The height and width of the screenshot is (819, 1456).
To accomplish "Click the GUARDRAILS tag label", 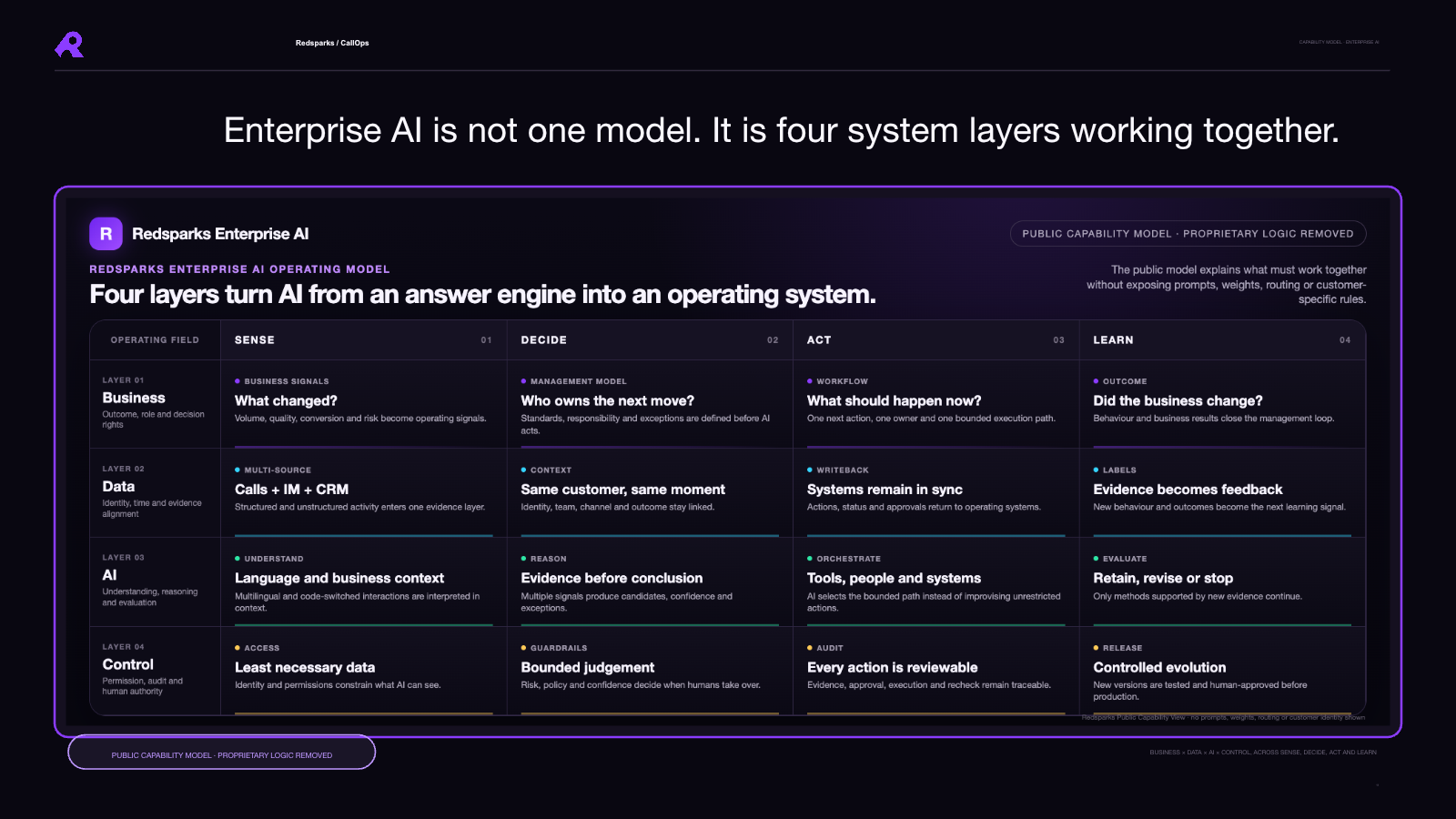I will [559, 648].
